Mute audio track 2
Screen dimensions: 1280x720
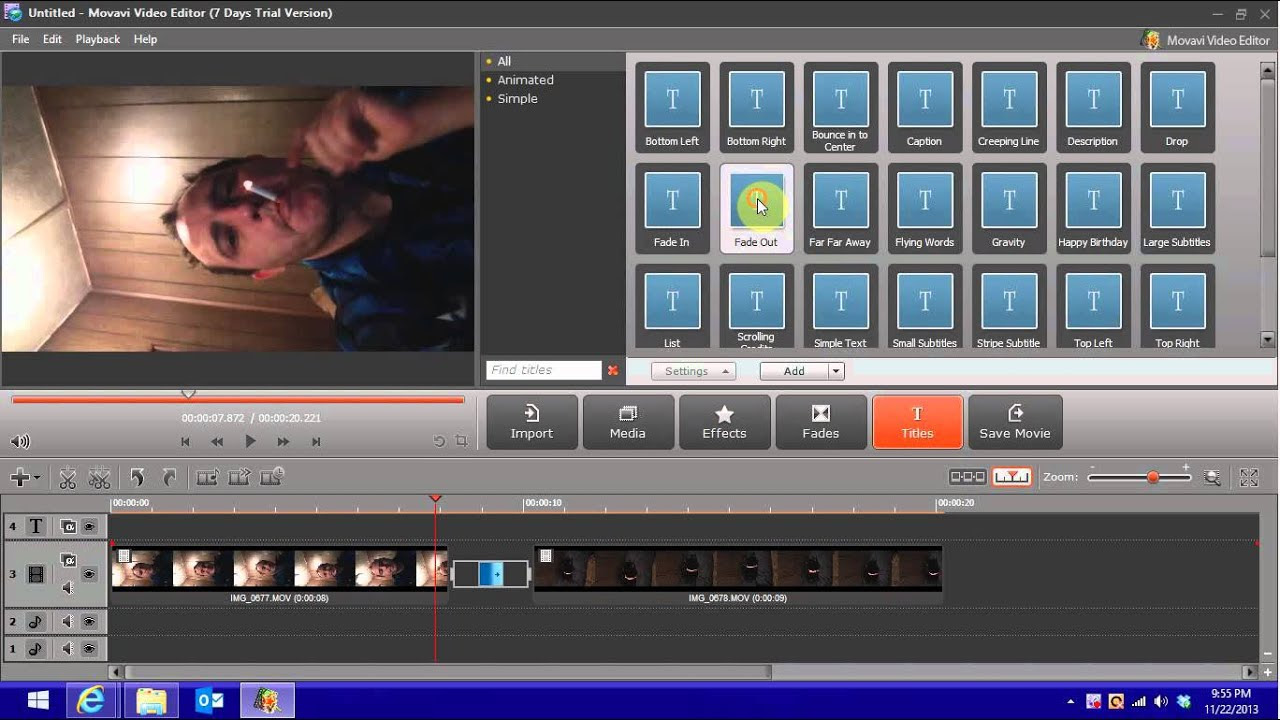(x=68, y=621)
